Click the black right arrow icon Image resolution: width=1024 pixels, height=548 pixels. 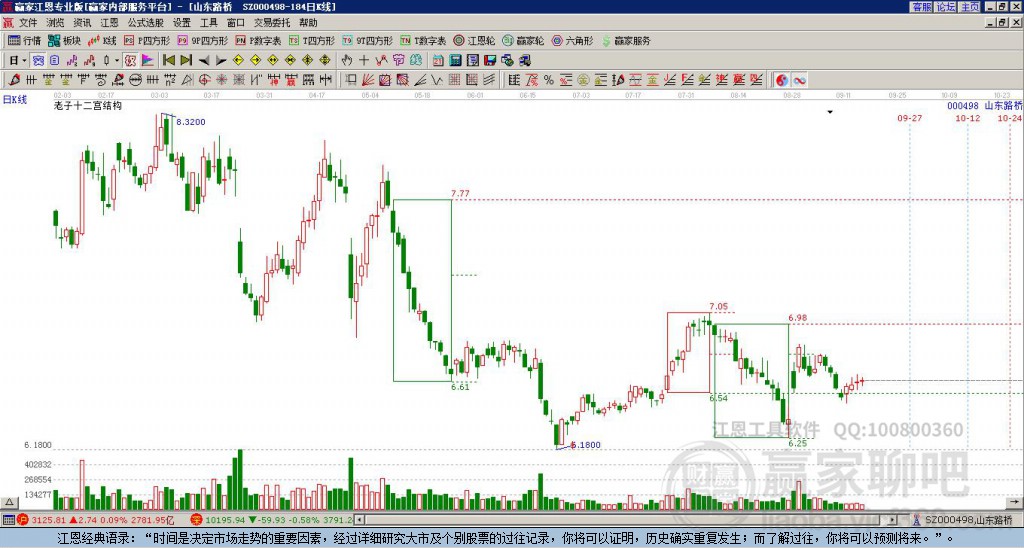[x=221, y=61]
